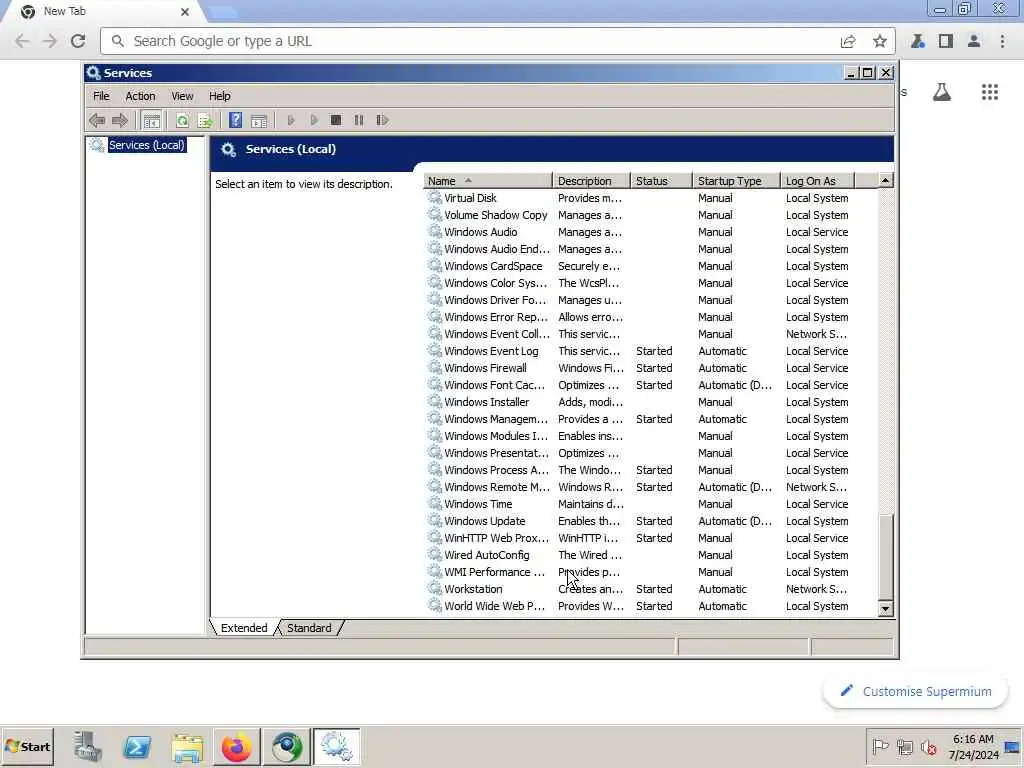Stop service using square toolbar button
Image resolution: width=1024 pixels, height=768 pixels.
click(336, 120)
